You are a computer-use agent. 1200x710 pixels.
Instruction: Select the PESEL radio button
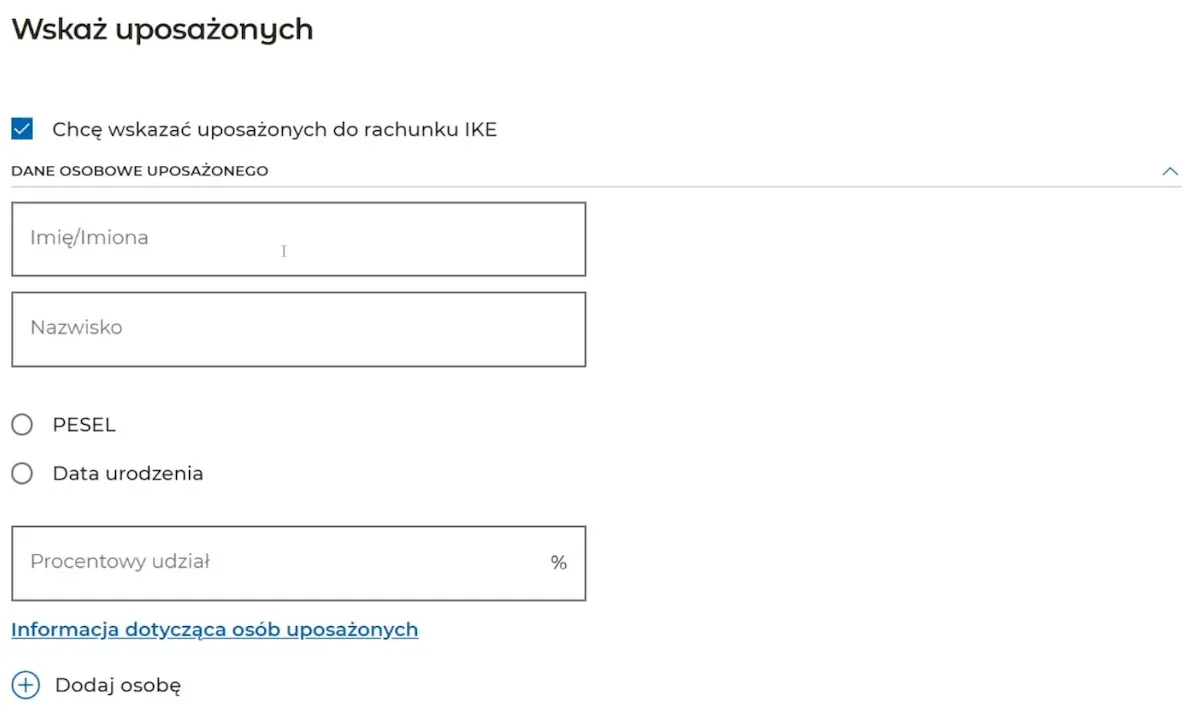(22, 425)
